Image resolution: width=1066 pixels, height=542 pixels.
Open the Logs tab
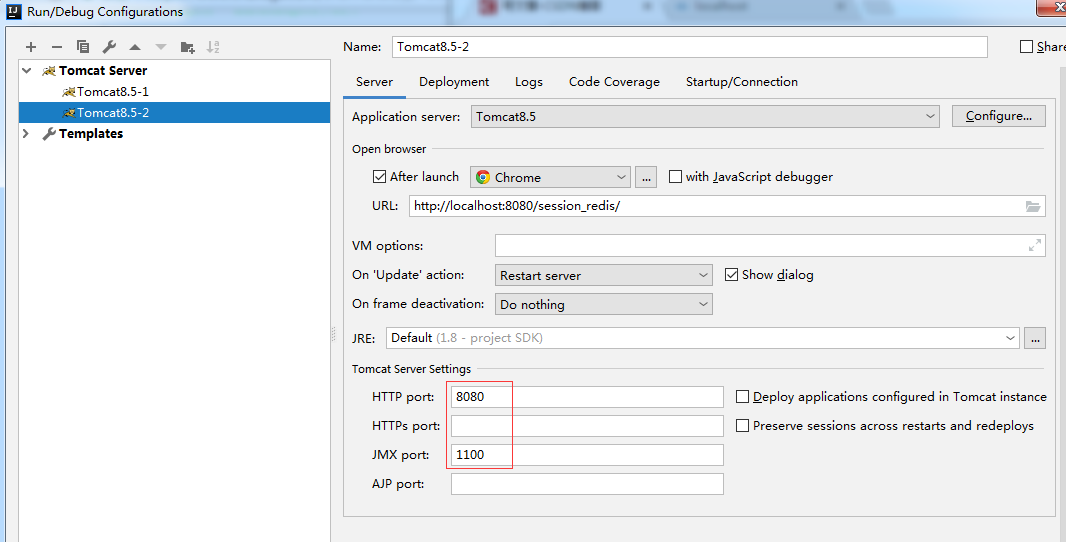coord(528,82)
